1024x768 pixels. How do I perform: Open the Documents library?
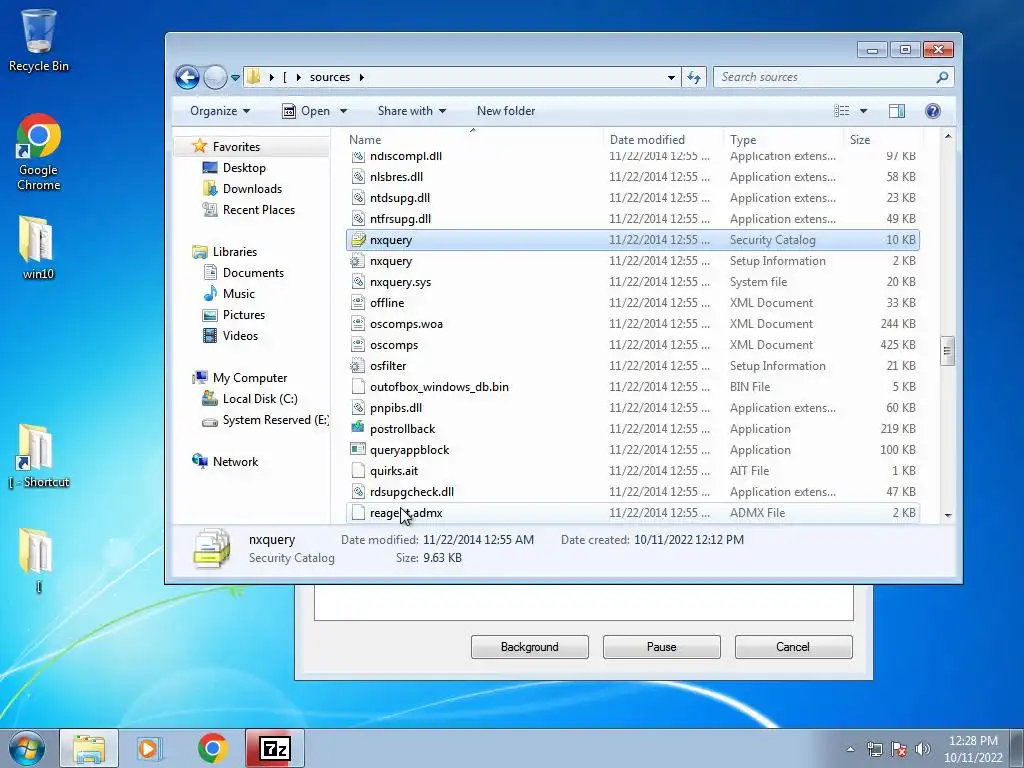253,273
